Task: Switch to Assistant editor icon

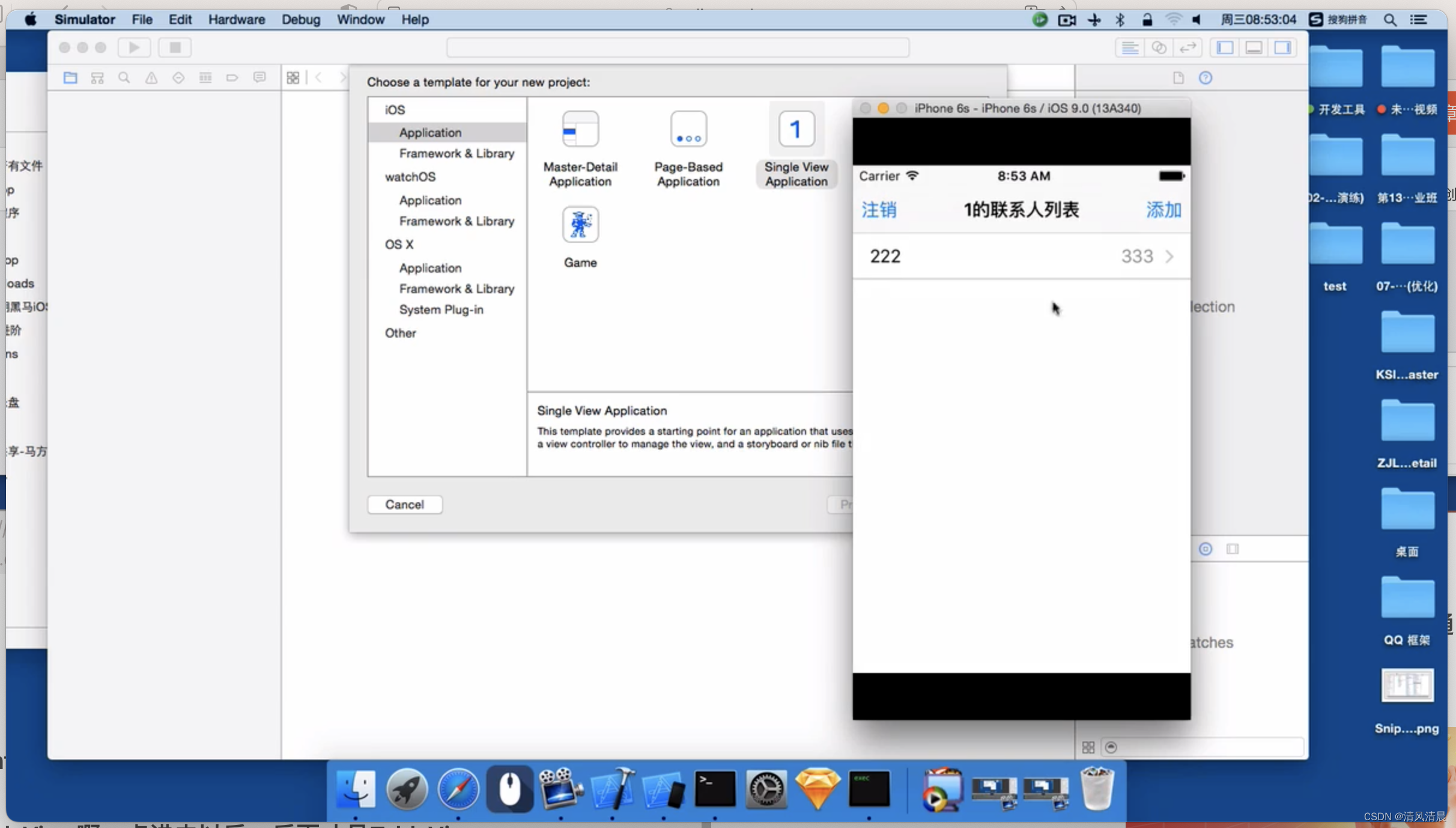Action: [1159, 47]
